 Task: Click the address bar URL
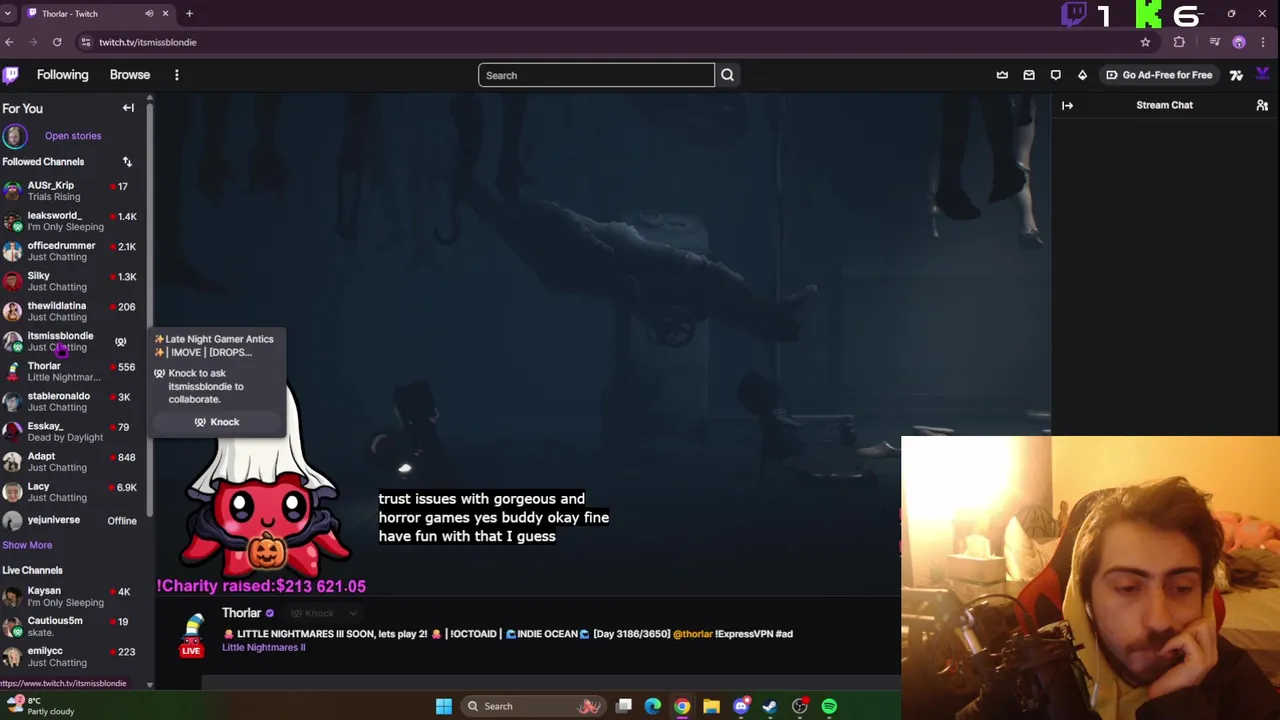147,42
